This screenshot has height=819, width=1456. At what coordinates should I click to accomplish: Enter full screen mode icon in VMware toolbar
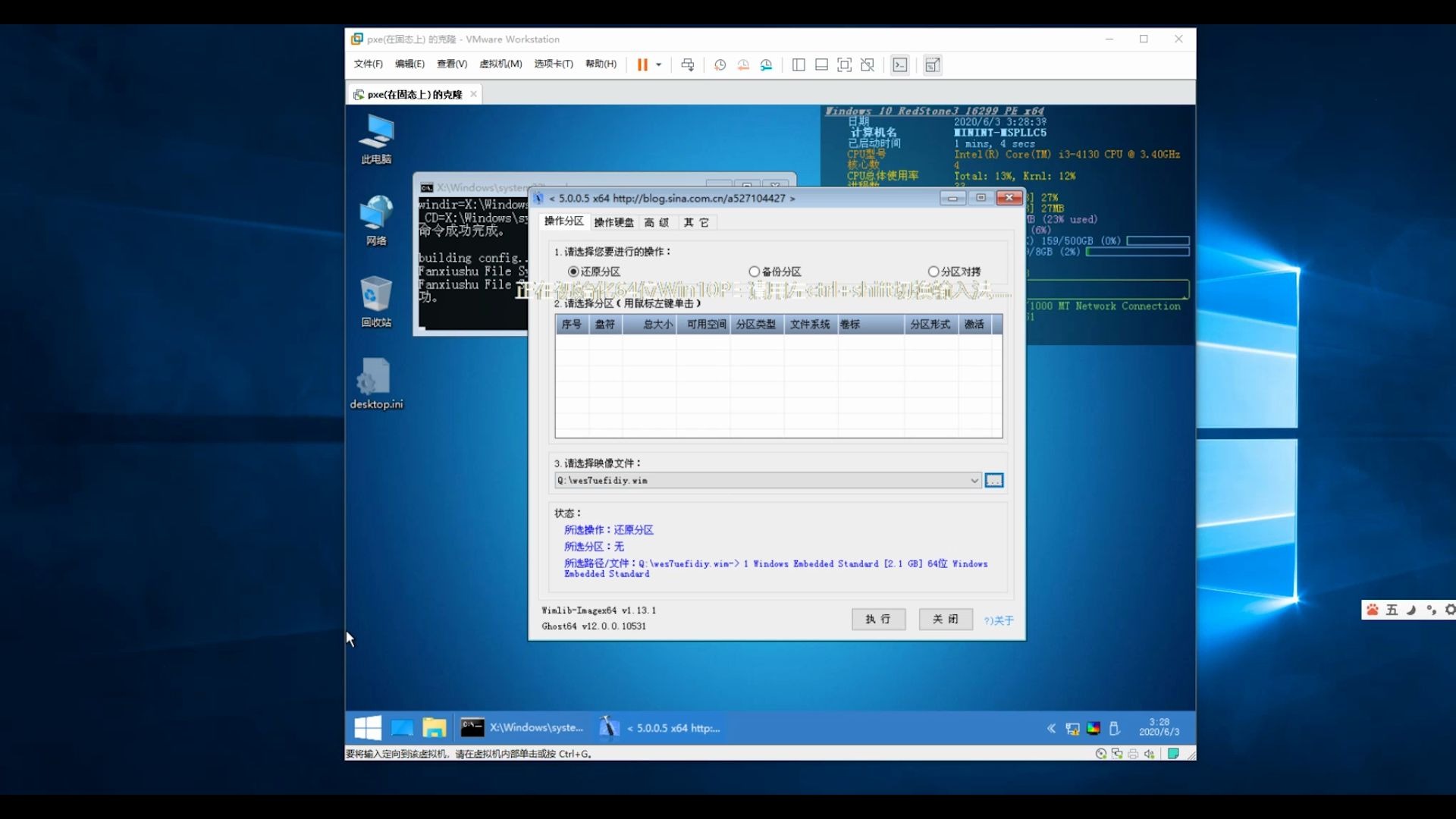point(844,65)
